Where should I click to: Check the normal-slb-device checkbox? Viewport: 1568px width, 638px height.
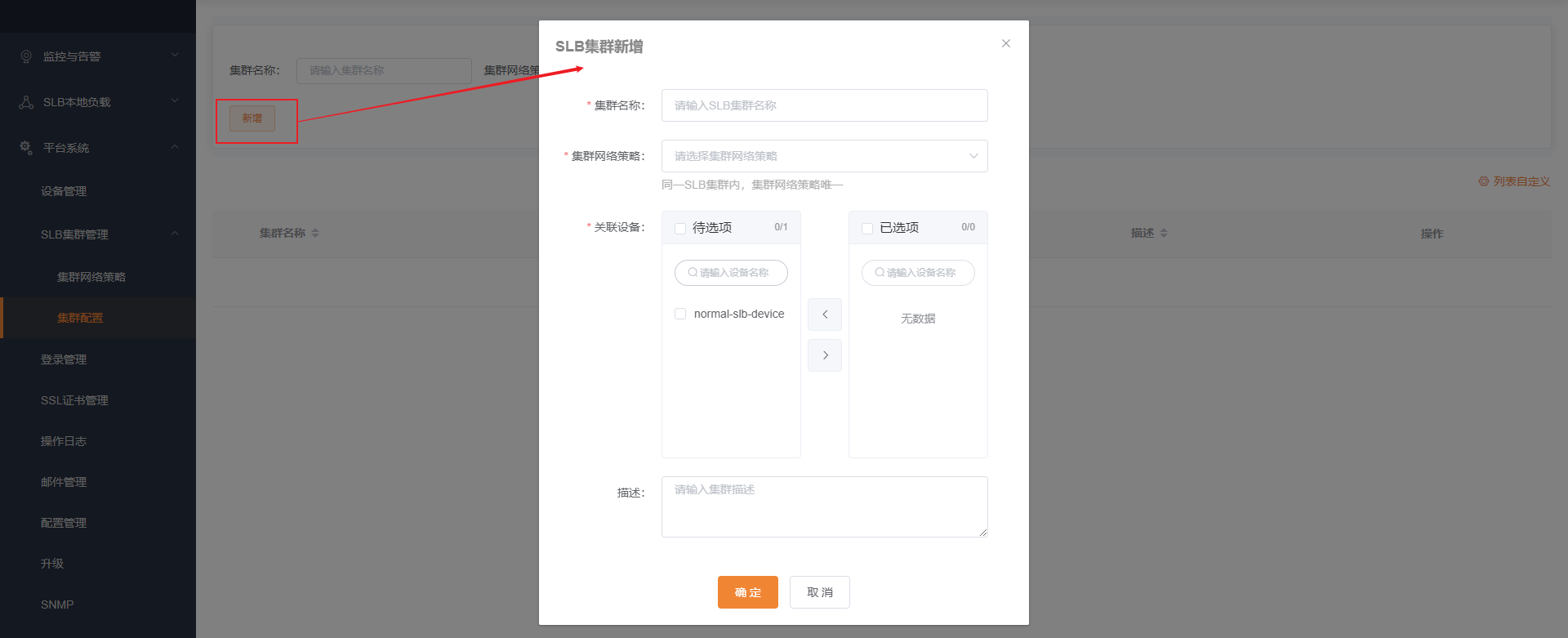(680, 314)
